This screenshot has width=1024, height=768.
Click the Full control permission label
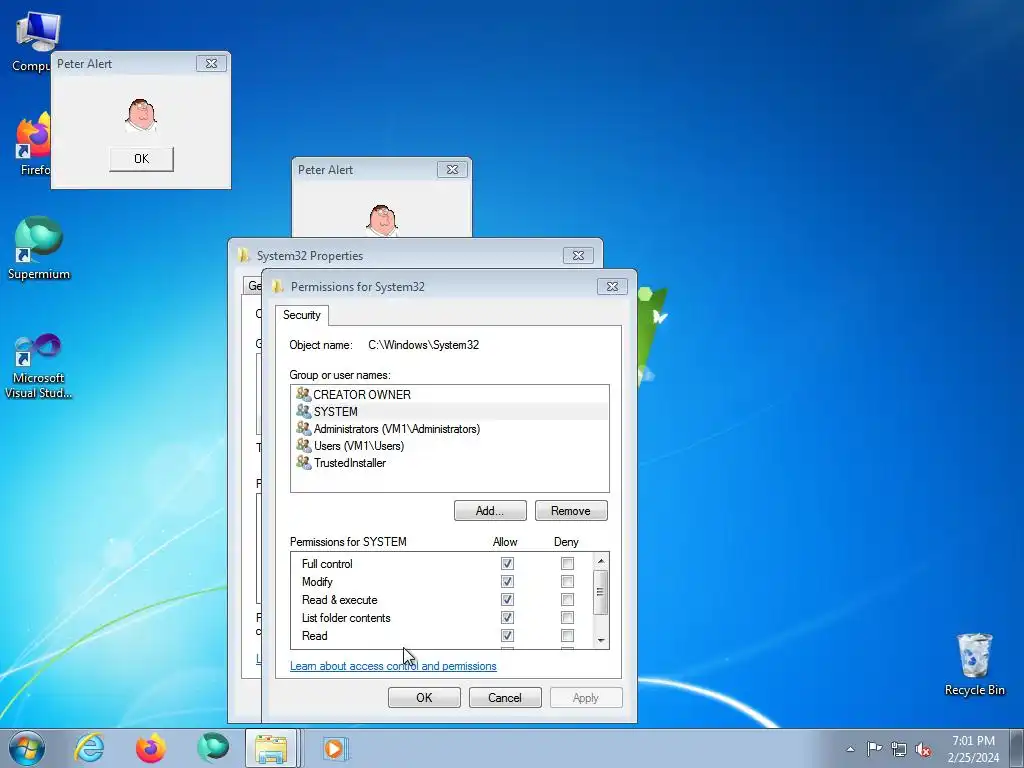tap(327, 564)
